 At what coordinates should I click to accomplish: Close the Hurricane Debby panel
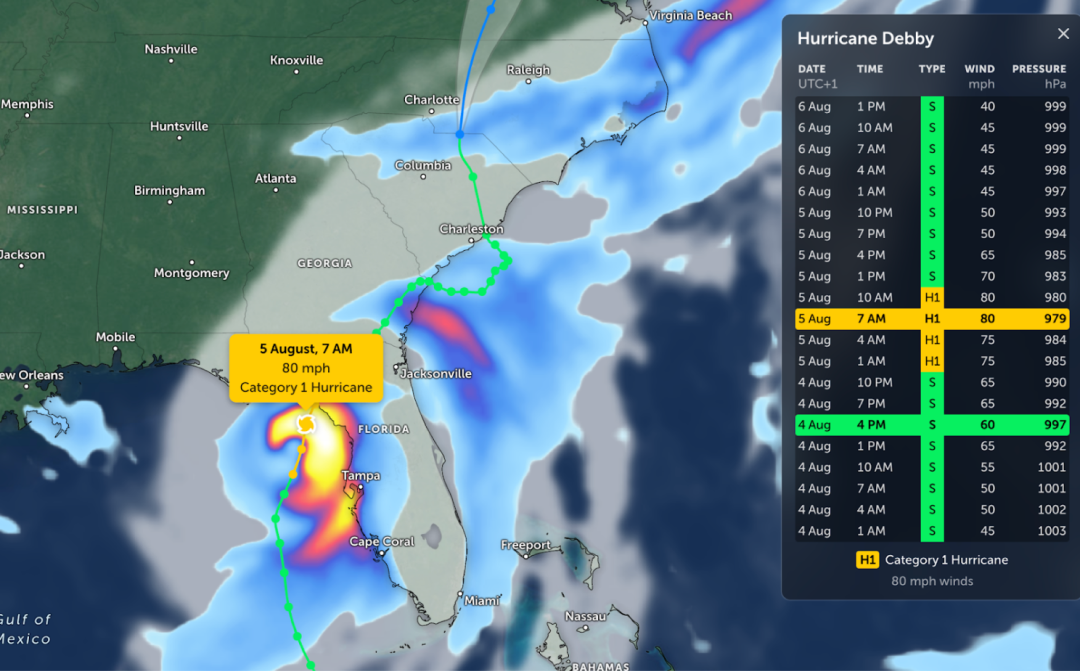(1063, 32)
